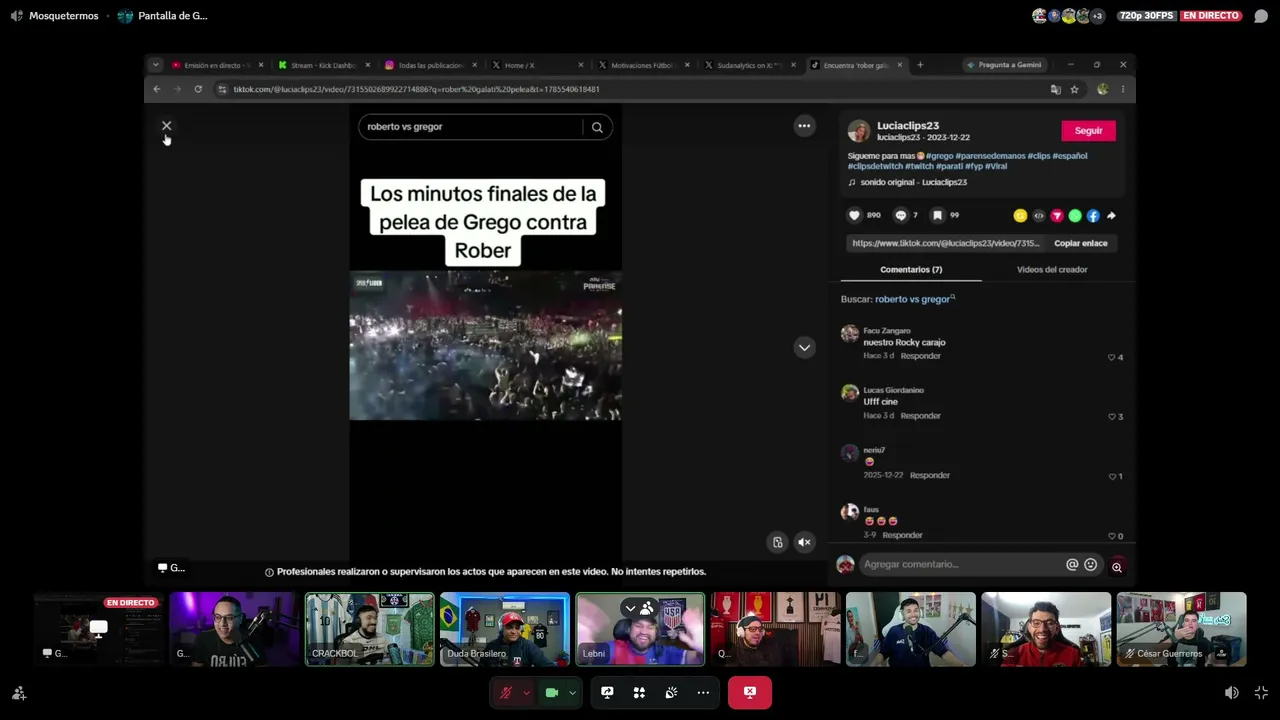The height and width of the screenshot is (720, 1280).
Task: Click the Chrome address bar URL
Action: tap(416, 89)
